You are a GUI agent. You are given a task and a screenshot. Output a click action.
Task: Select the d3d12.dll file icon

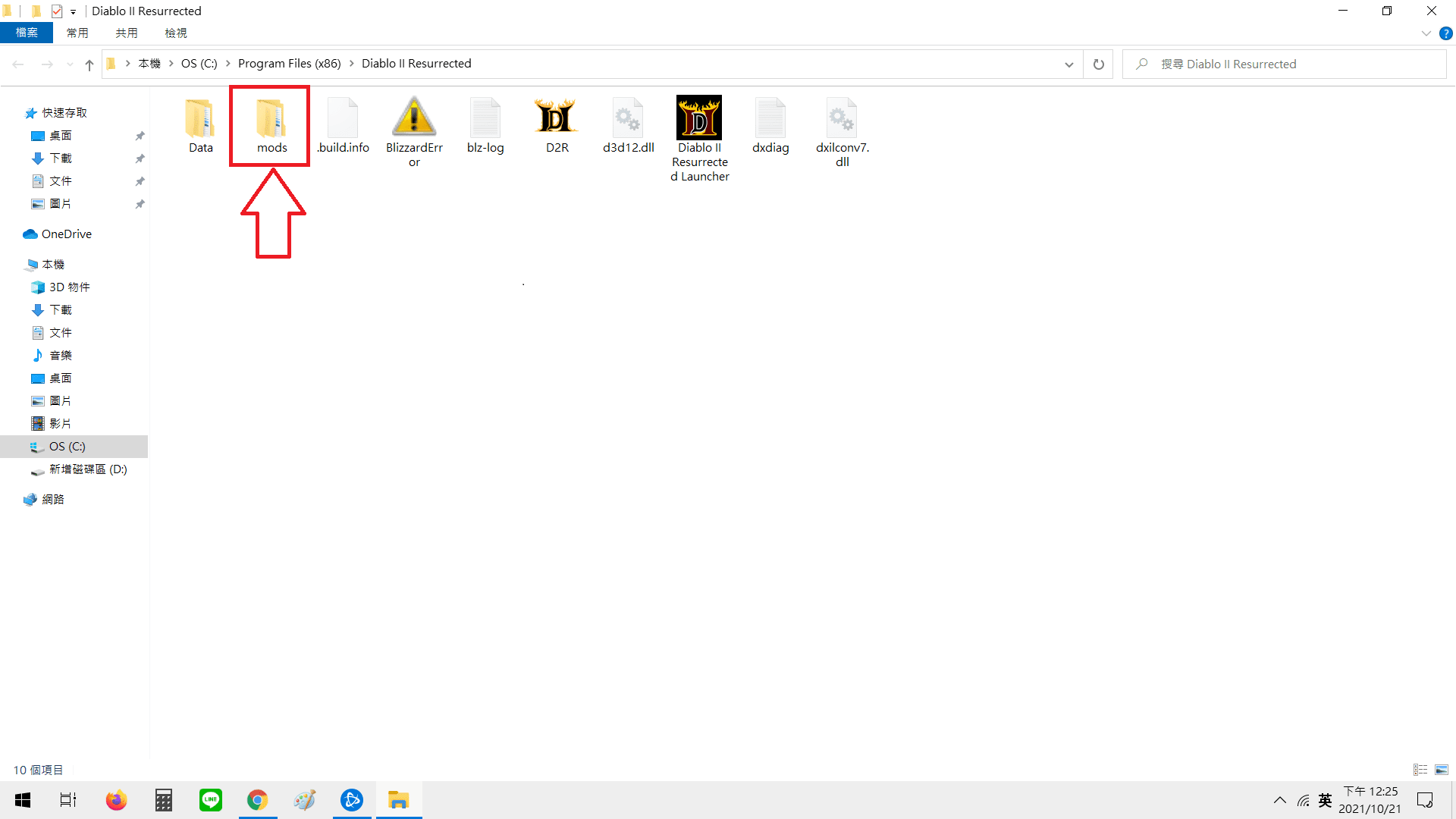click(628, 118)
